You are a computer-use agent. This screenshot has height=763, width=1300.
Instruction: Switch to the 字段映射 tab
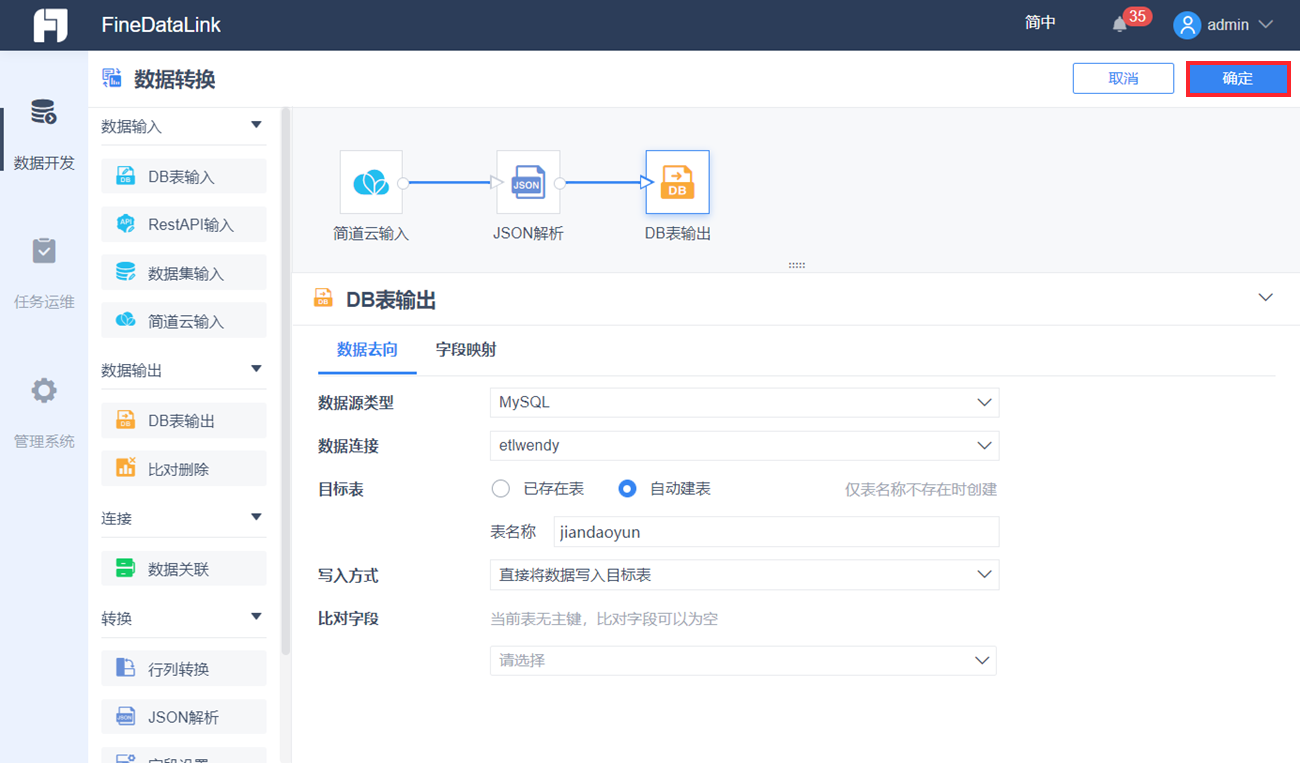pos(466,349)
